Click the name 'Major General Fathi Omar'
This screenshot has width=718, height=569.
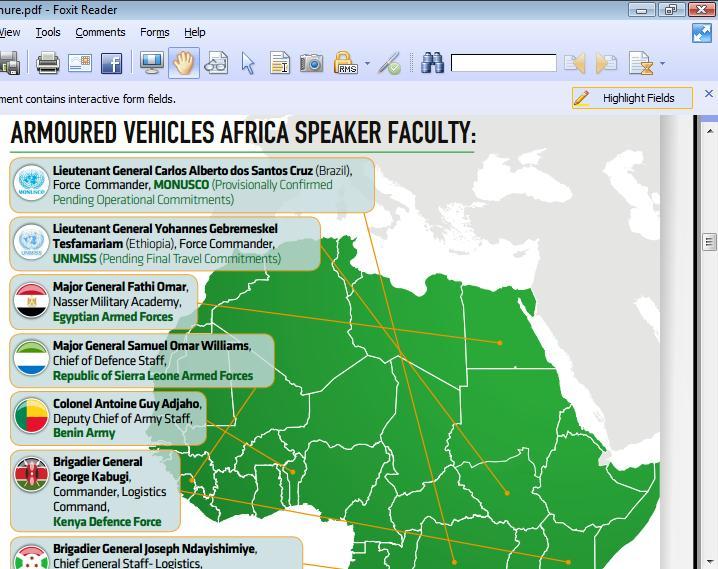click(x=120, y=287)
